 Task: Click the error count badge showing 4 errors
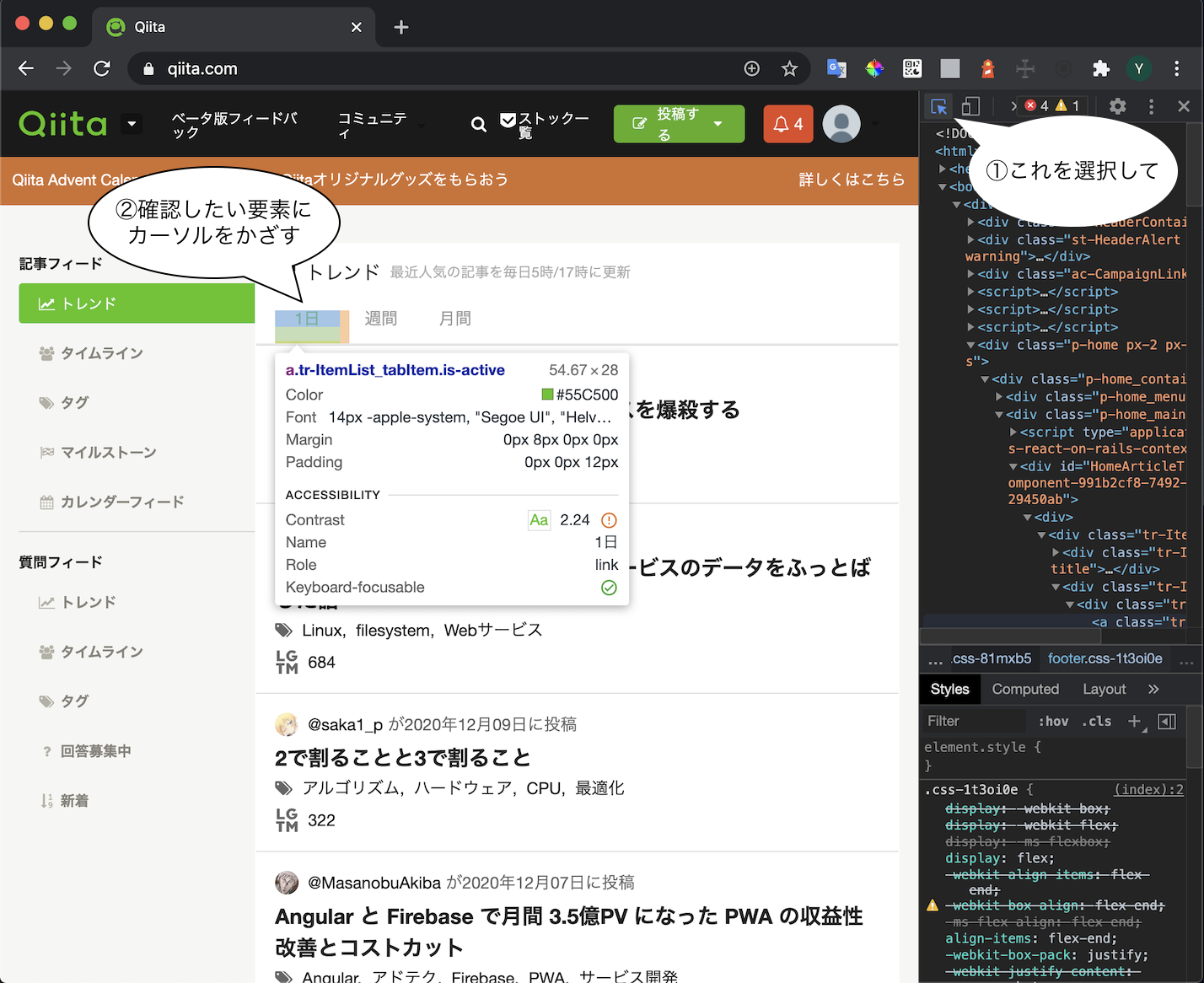pyautogui.click(x=1036, y=105)
